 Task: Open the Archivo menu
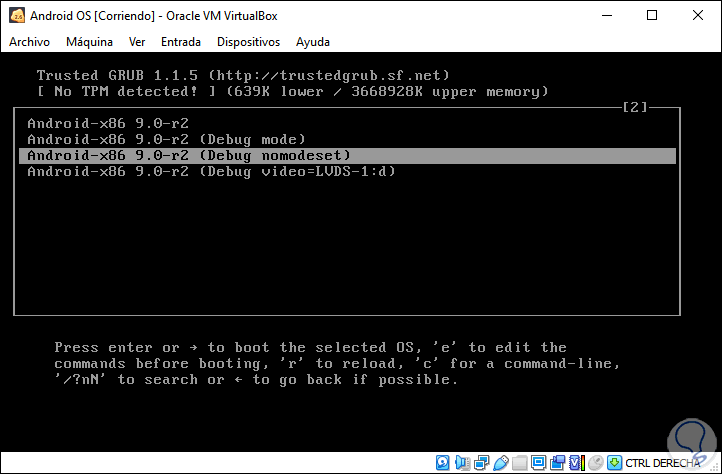pyautogui.click(x=29, y=42)
